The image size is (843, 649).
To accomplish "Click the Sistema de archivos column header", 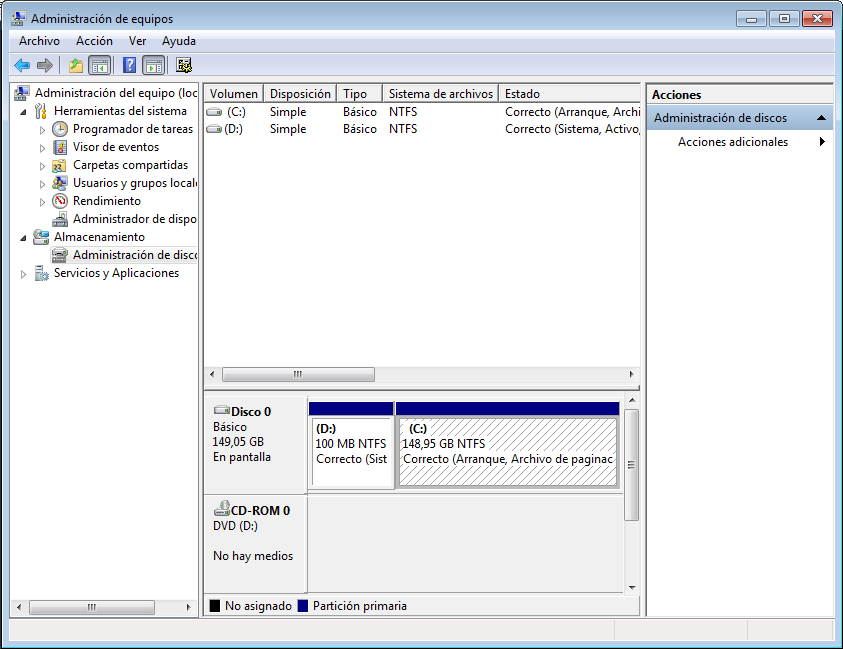I will [x=440, y=94].
